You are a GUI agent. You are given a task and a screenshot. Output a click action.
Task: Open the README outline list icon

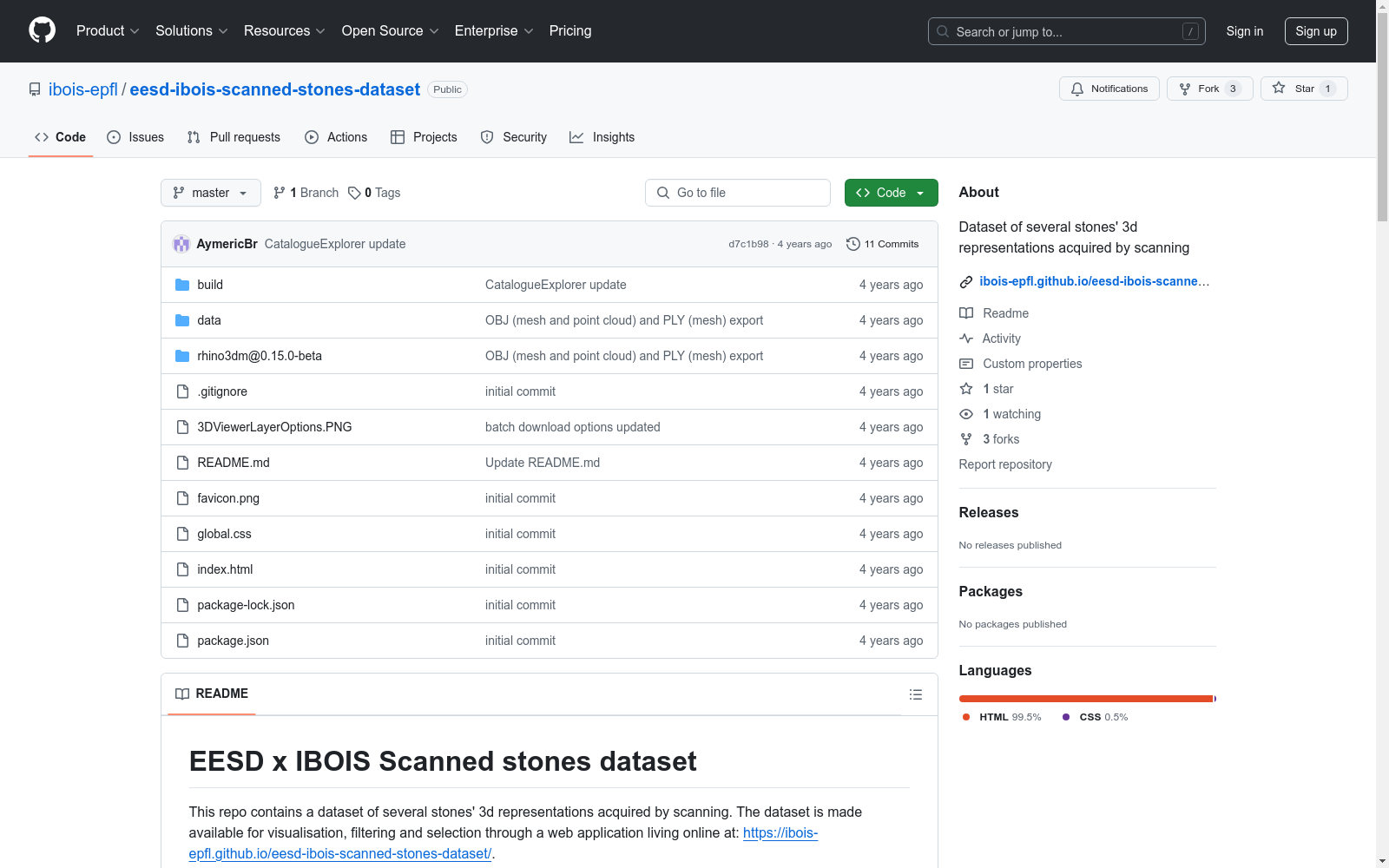915,694
